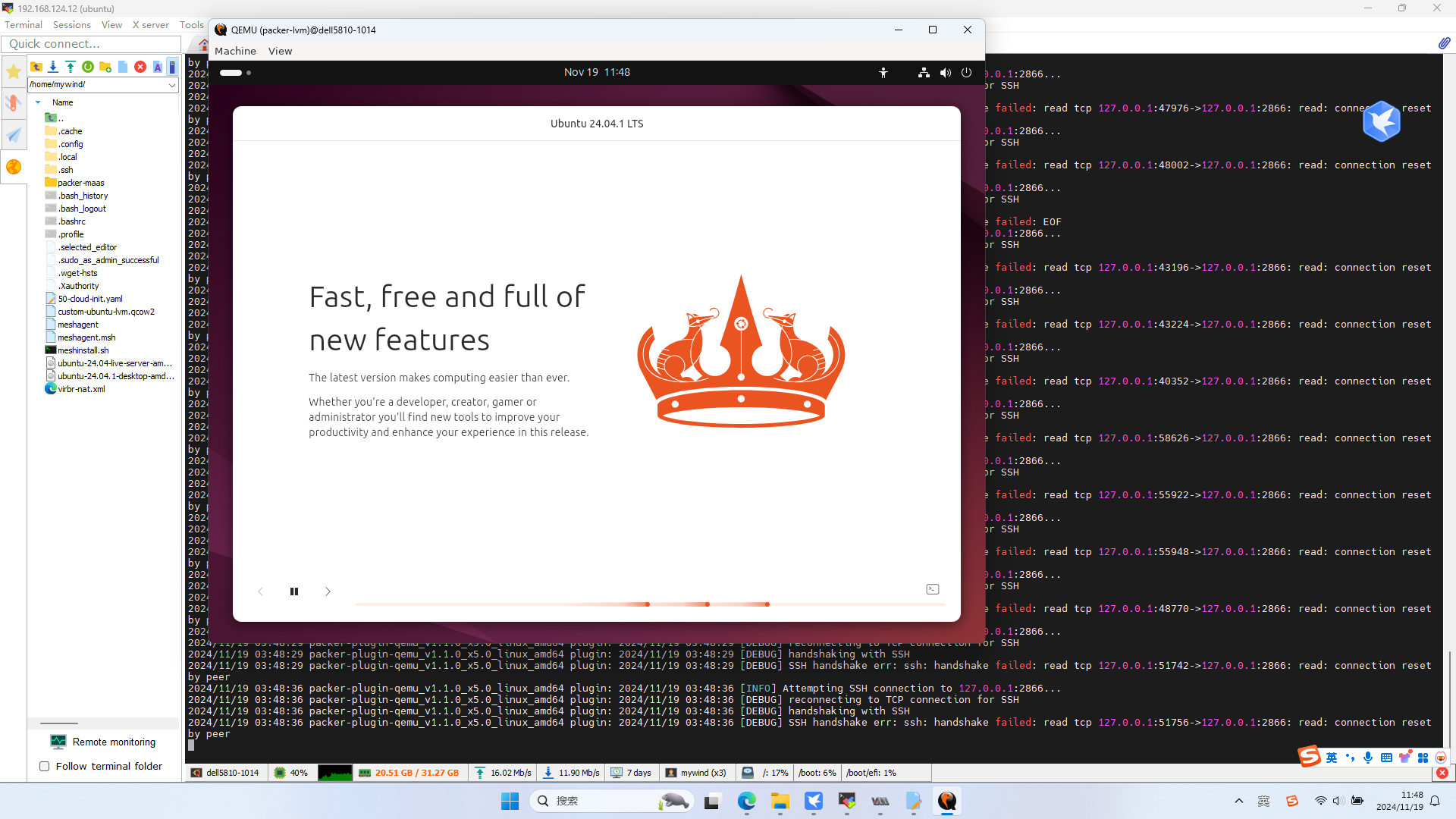Click red close icon on status bar

[x=1442, y=773]
